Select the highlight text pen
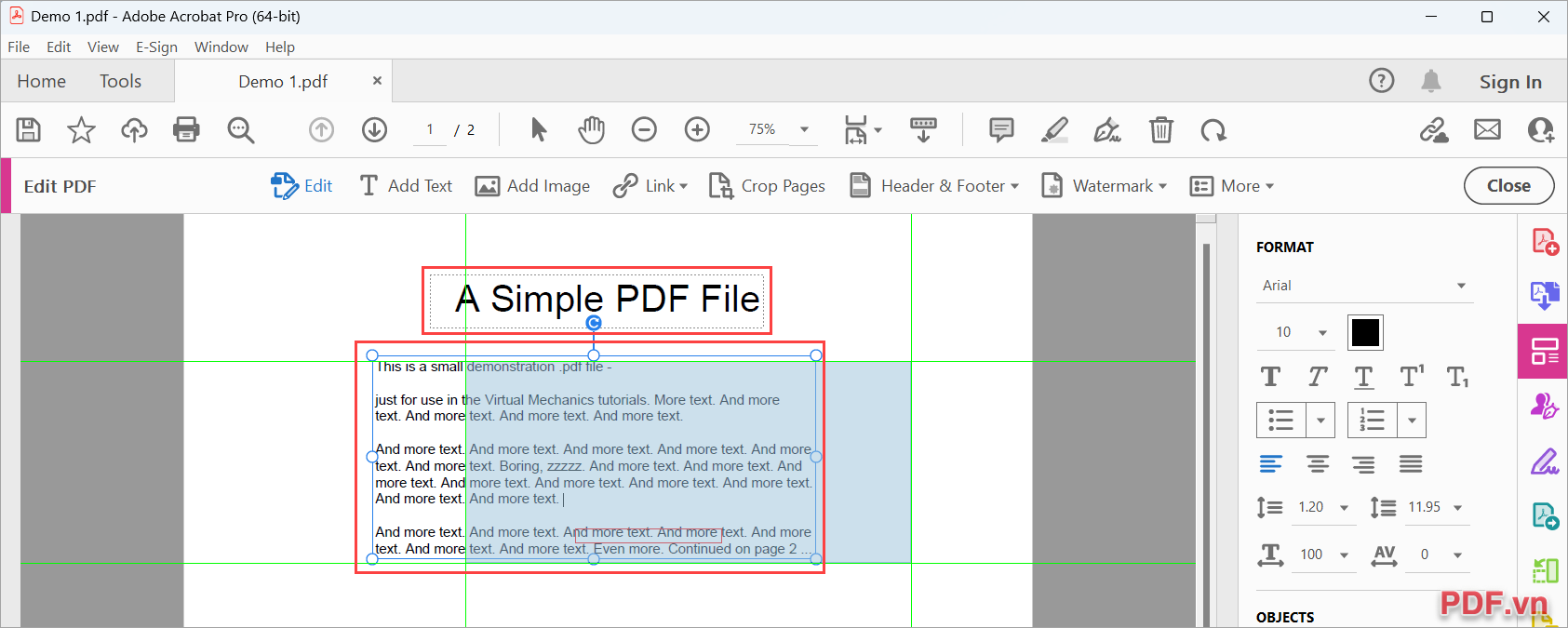 [x=1054, y=130]
